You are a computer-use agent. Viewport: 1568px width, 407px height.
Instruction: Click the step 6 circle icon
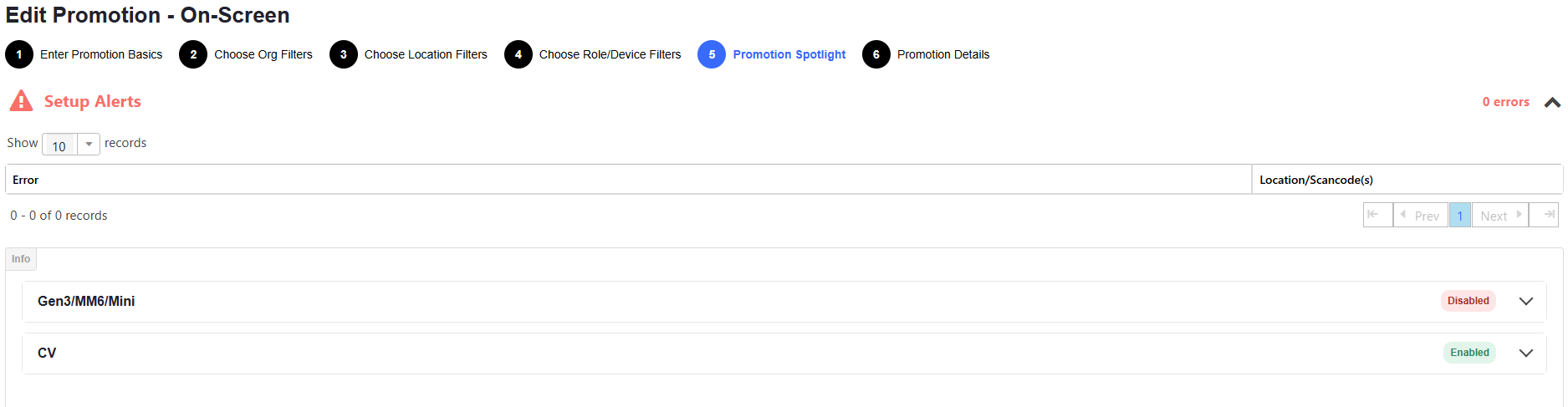pyautogui.click(x=876, y=54)
